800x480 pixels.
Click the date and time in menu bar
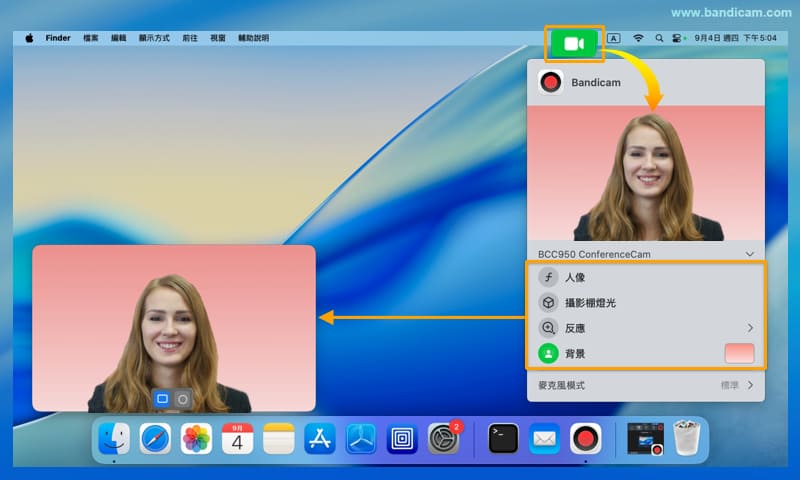point(735,38)
